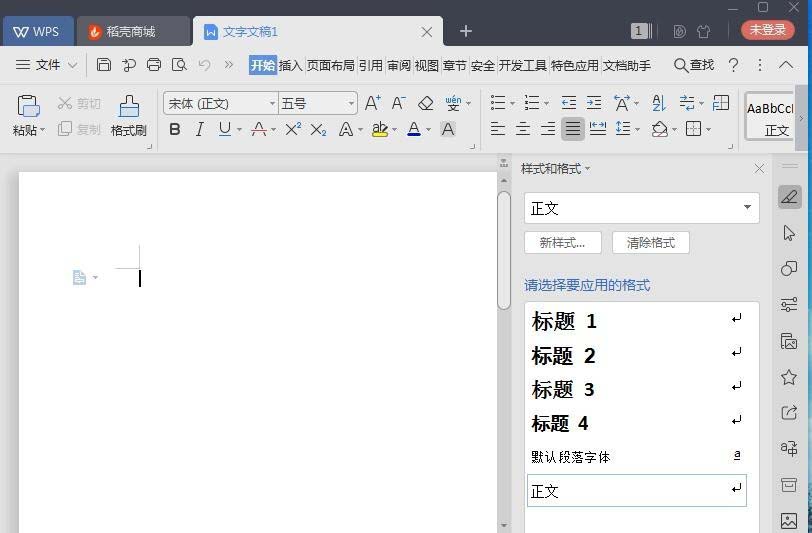Click the Sort A-Z icon

pyautogui.click(x=659, y=103)
